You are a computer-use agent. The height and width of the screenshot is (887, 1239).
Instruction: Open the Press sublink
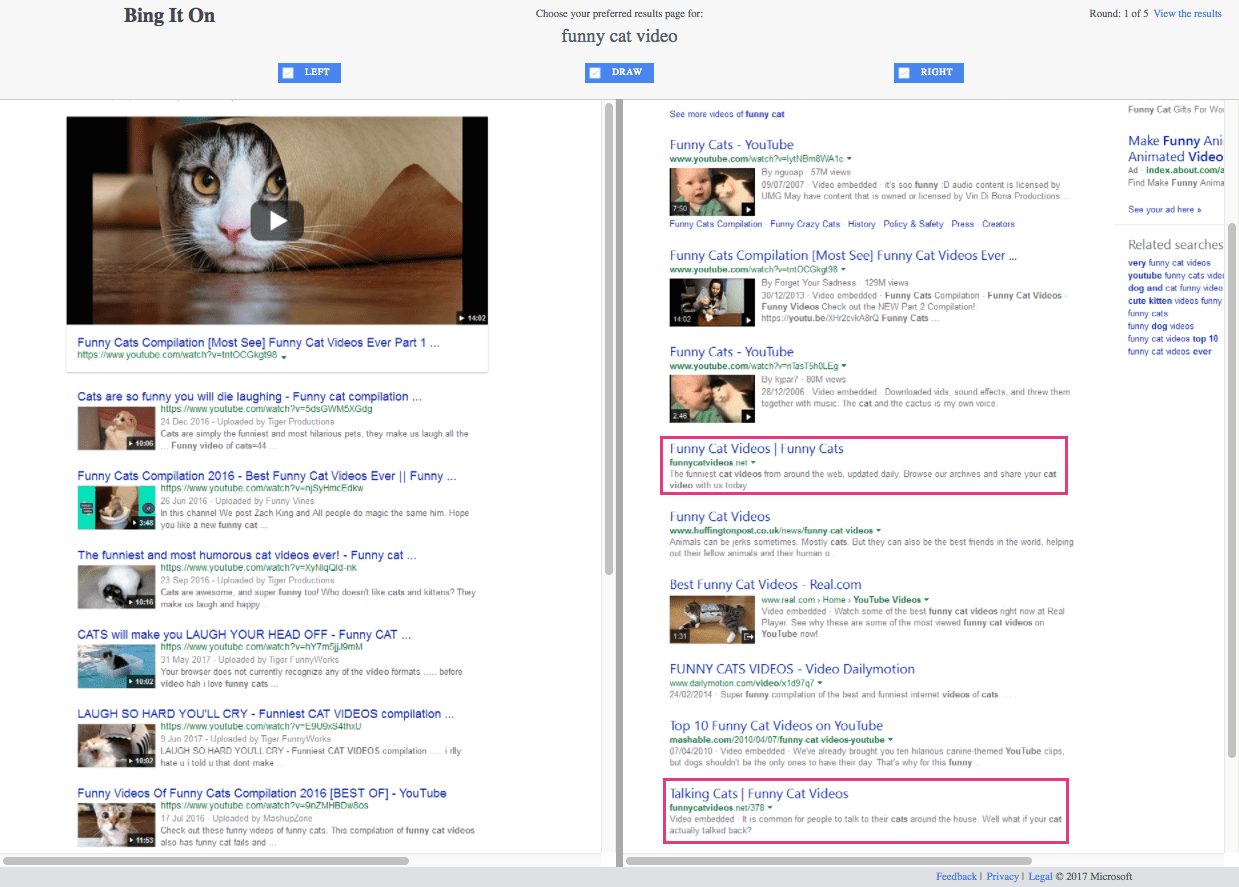point(962,224)
